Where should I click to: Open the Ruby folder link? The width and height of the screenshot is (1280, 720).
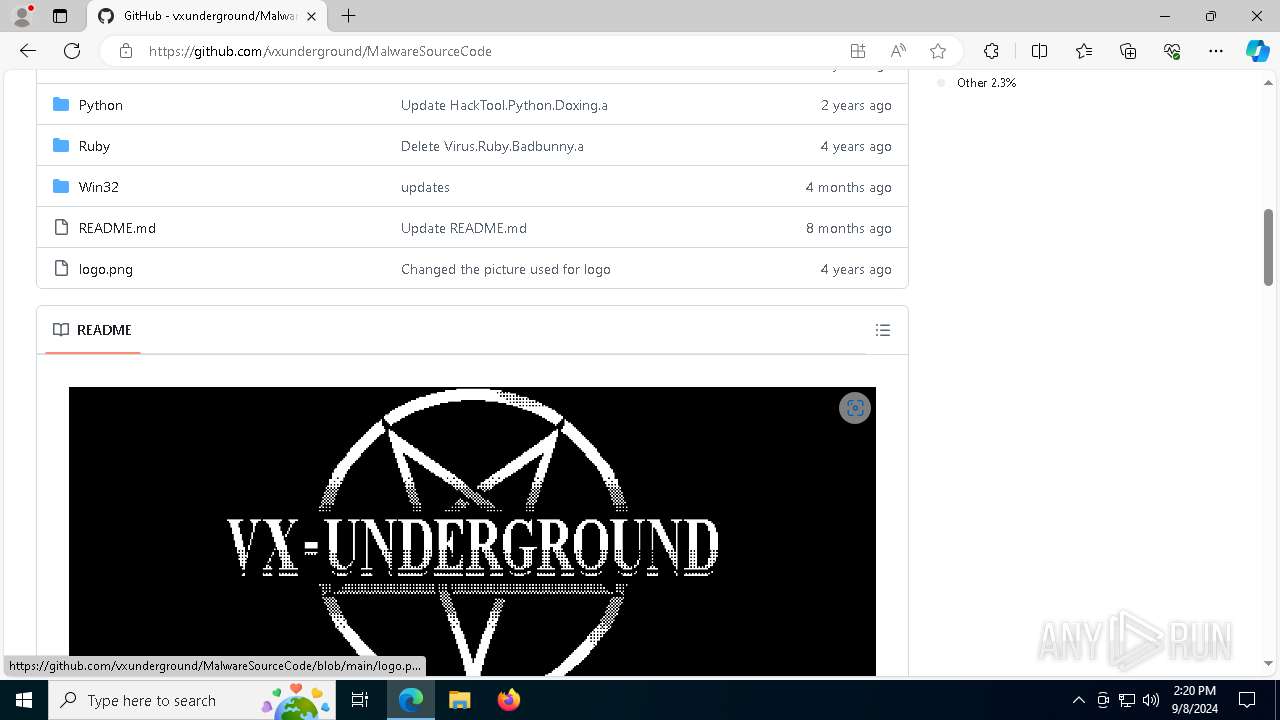click(94, 146)
